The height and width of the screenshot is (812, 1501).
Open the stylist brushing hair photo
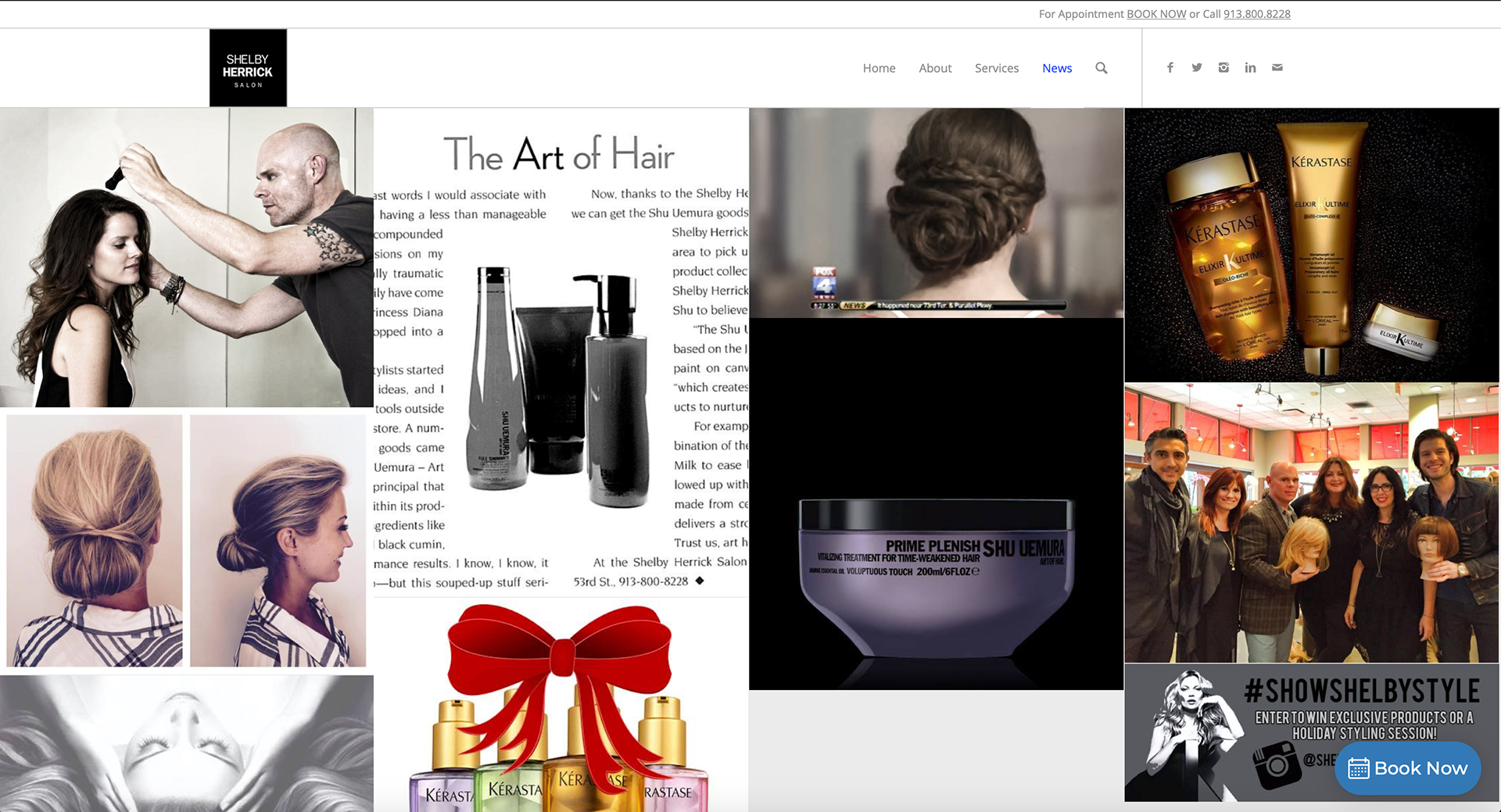(187, 257)
